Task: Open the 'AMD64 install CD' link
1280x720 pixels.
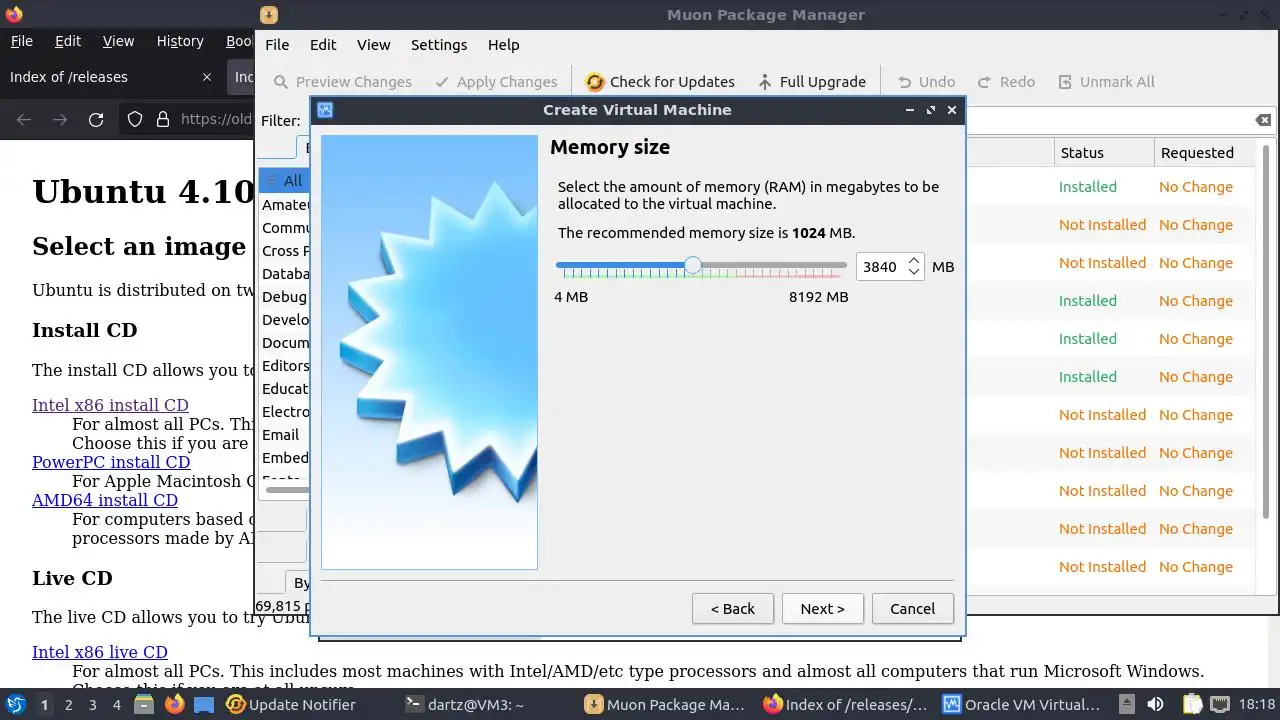Action: [x=105, y=500]
